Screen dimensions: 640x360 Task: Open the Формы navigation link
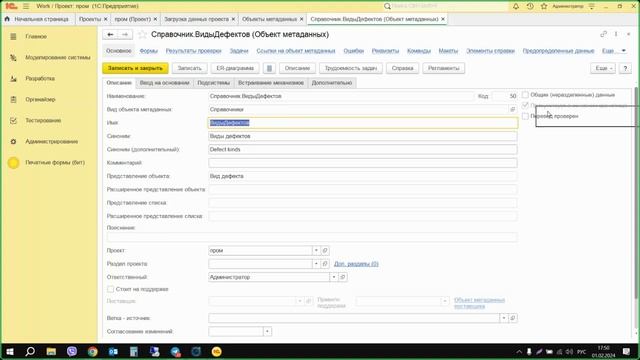[149, 51]
